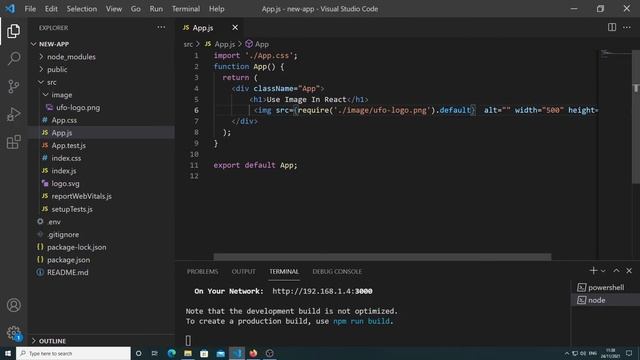This screenshot has width=640, height=360.
Task: Select the TERMINAL panel tab
Action: click(x=284, y=271)
